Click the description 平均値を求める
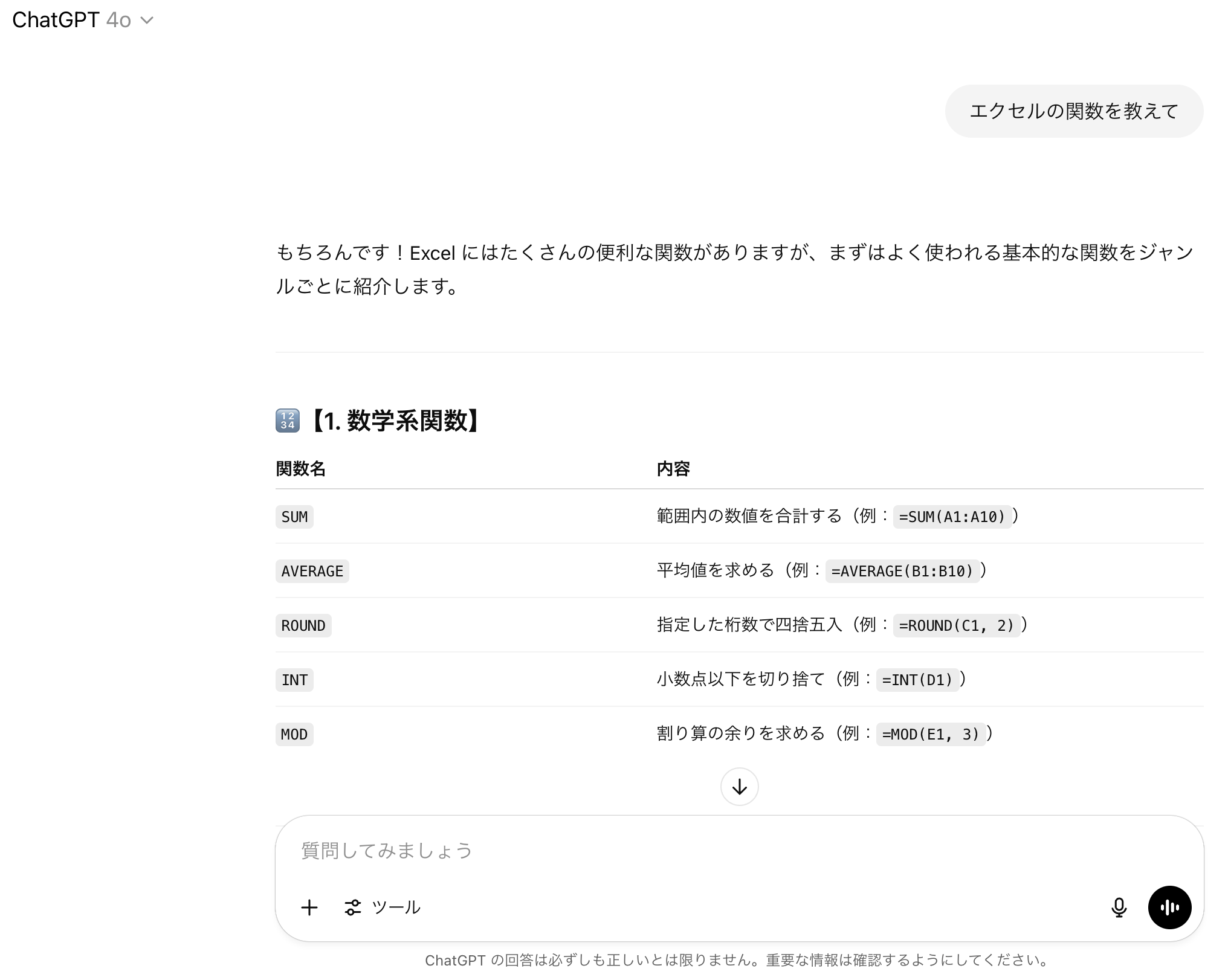 coord(716,570)
